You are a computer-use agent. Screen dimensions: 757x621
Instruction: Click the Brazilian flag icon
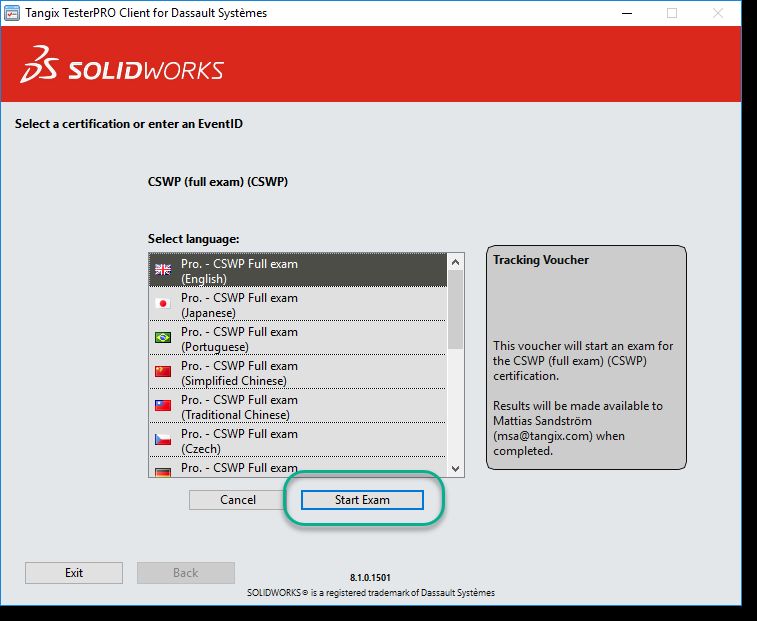tap(163, 337)
